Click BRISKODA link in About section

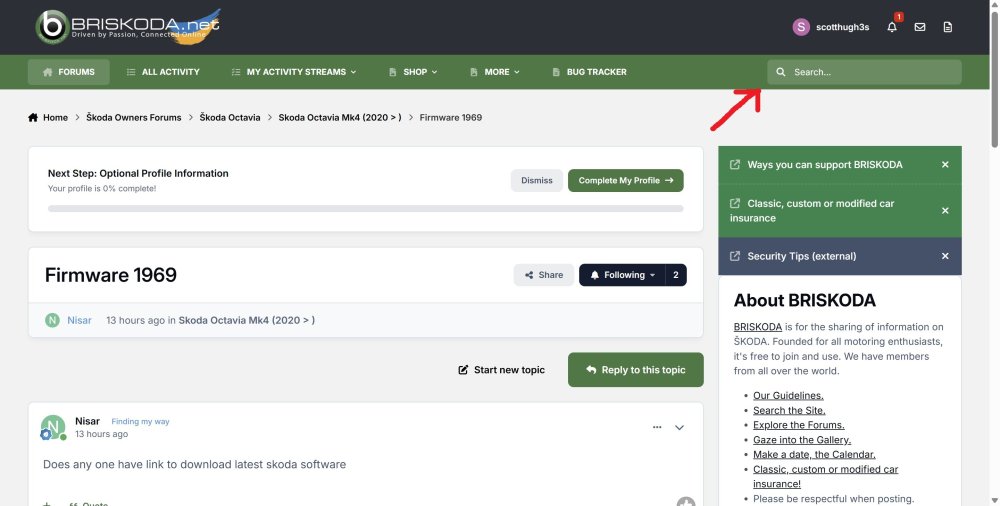pyautogui.click(x=758, y=327)
